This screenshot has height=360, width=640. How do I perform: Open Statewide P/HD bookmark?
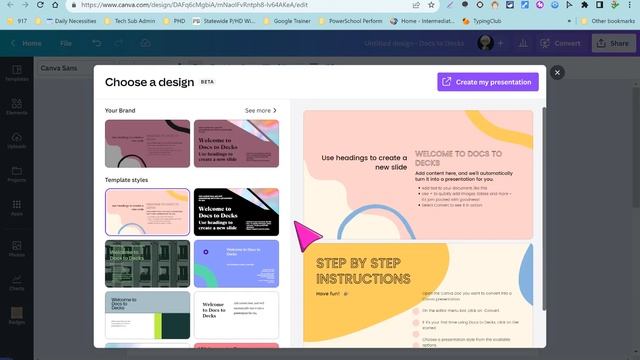[x=224, y=21]
